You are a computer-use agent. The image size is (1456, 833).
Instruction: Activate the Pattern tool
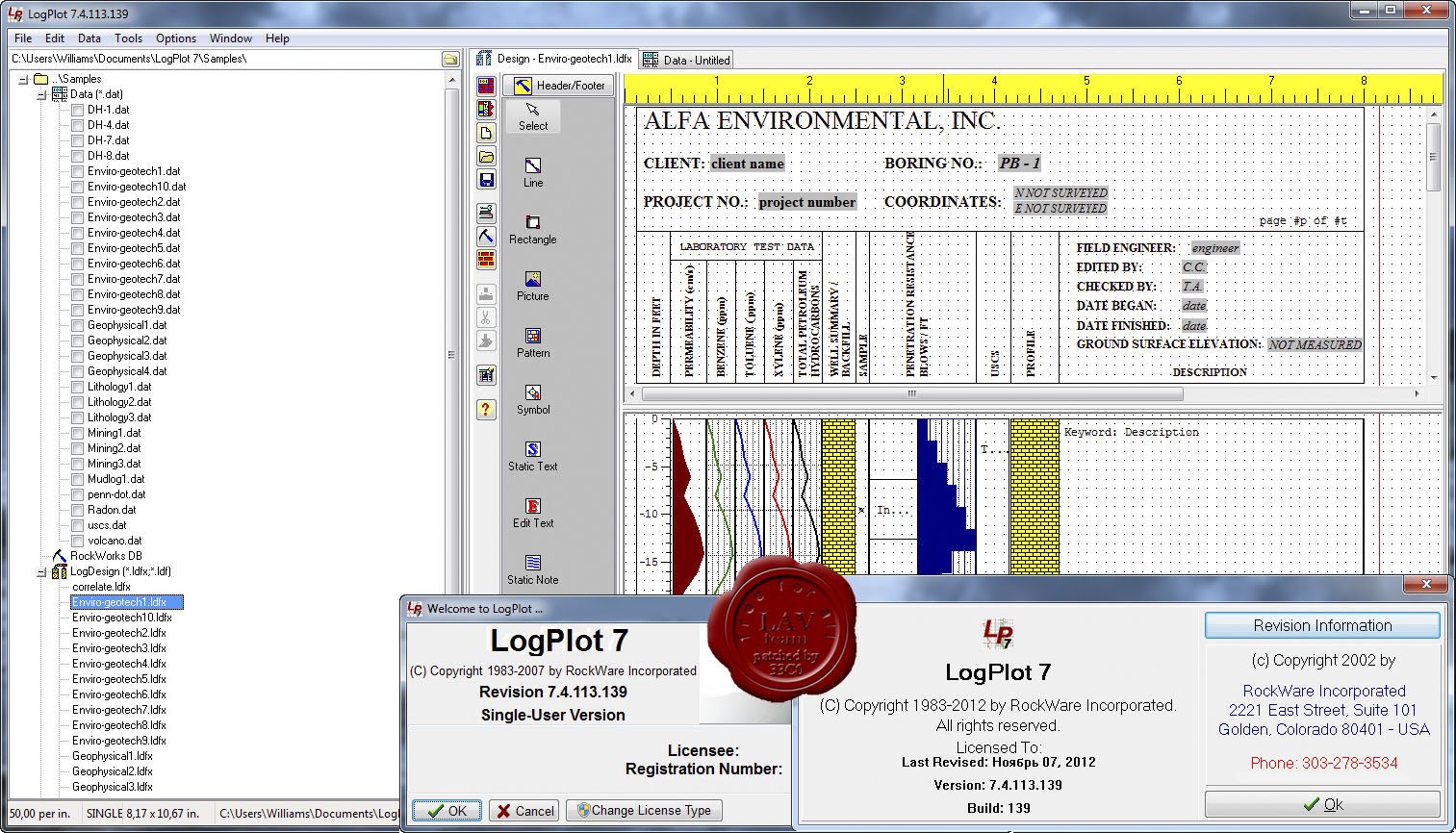533,342
